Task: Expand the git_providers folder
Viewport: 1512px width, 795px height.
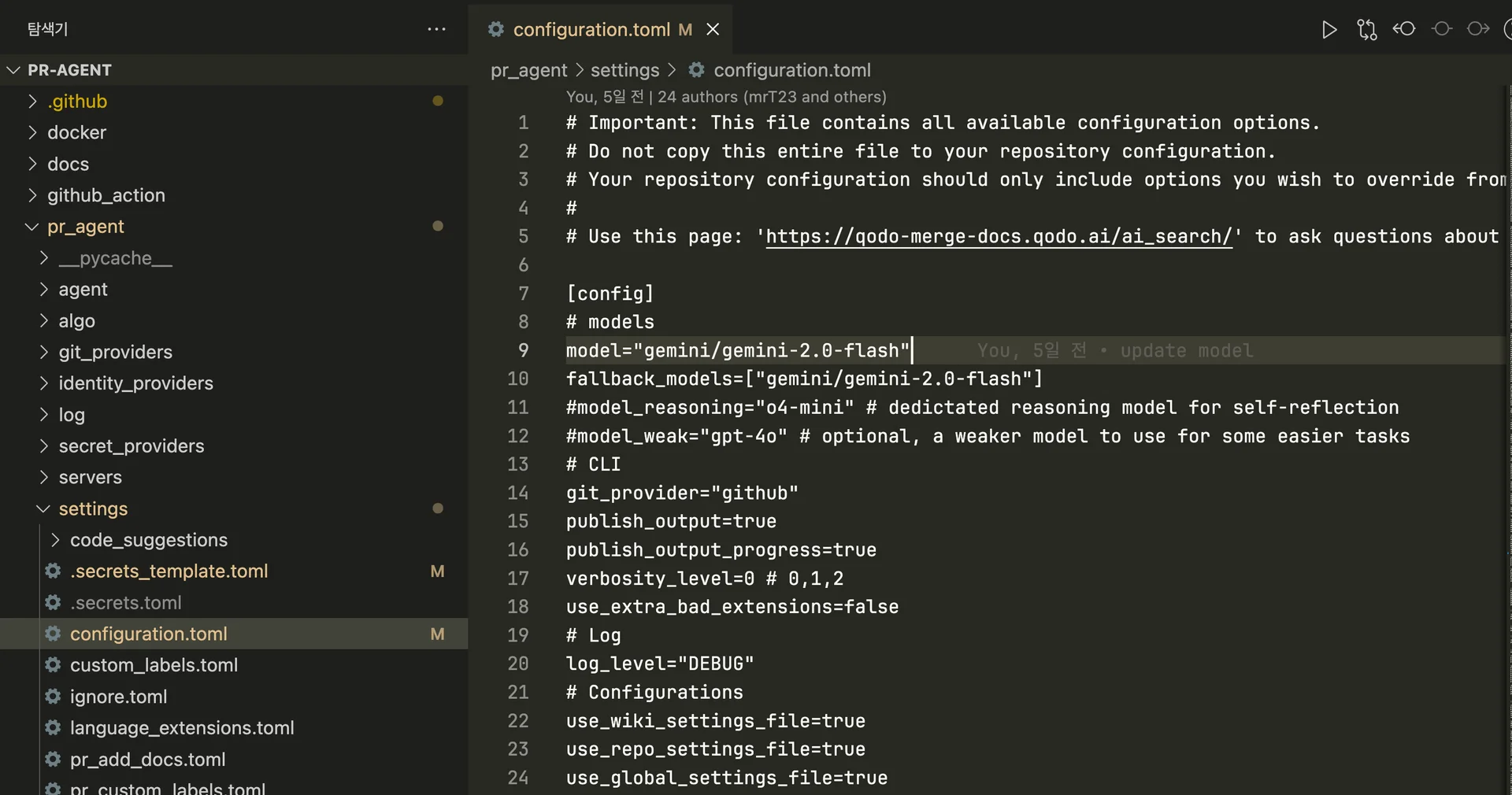Action: point(43,352)
